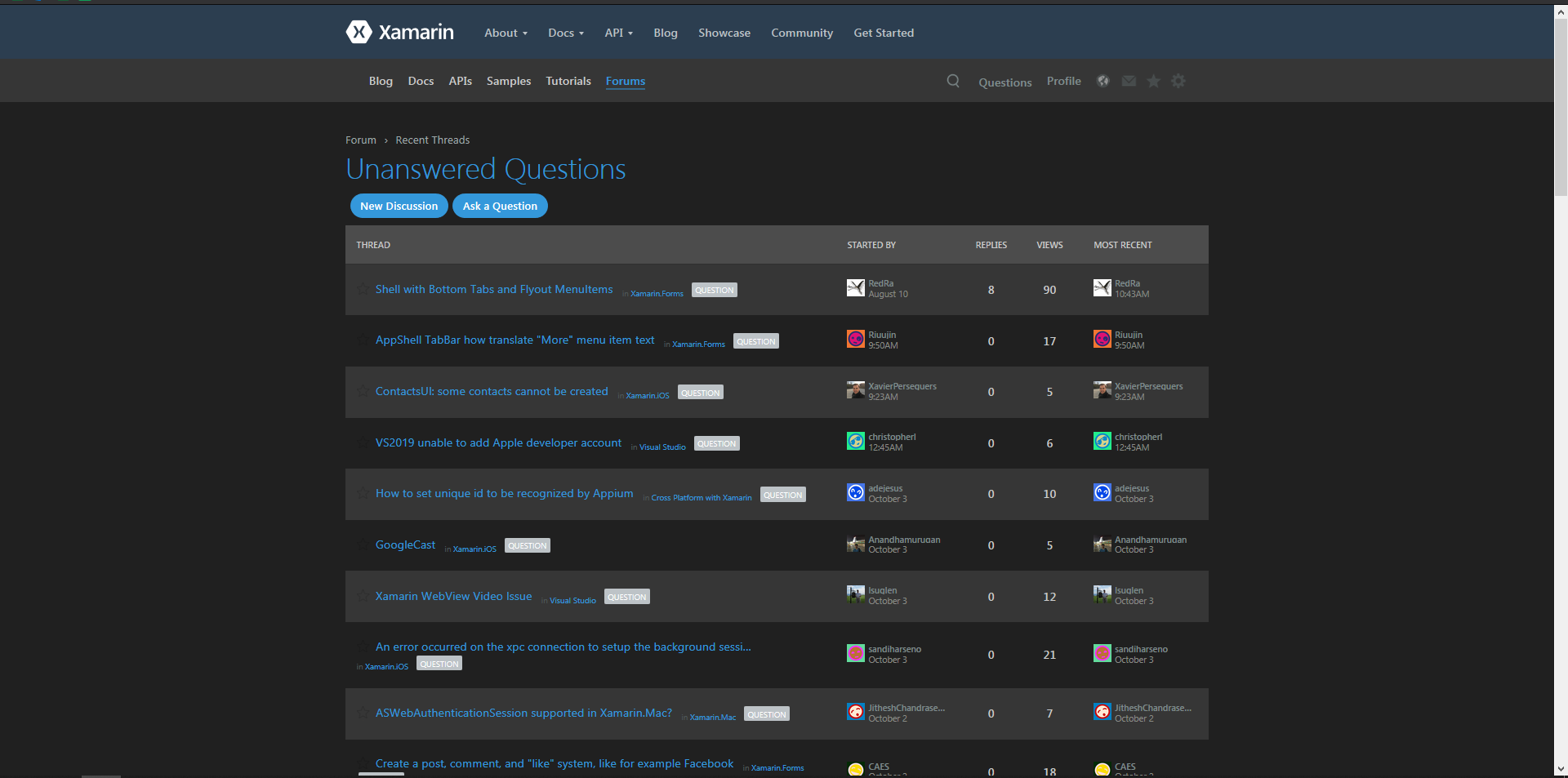Image resolution: width=1568 pixels, height=778 pixels.
Task: Bookmark the 'ContactsUI' thread star
Action: [363, 390]
